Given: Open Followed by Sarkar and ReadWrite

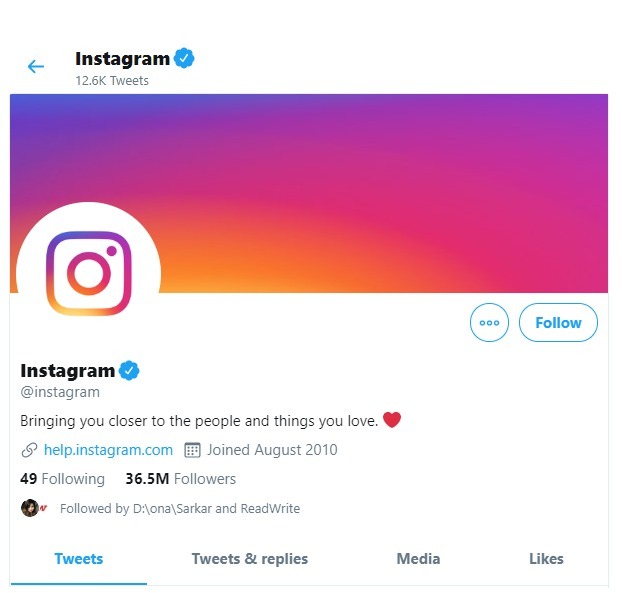Looking at the screenshot, I should pyautogui.click(x=180, y=508).
